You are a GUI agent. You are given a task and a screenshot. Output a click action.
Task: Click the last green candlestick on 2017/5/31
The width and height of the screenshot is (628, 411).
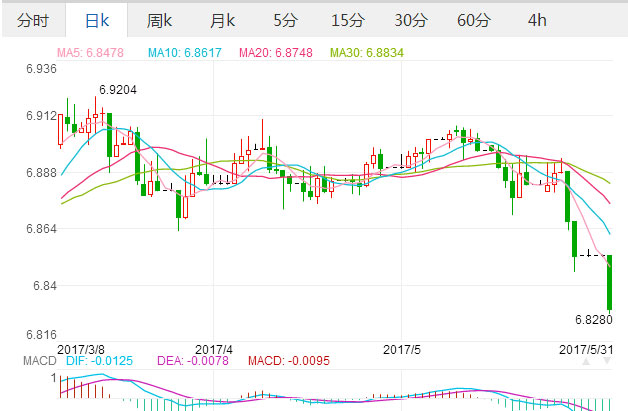[x=610, y=282]
